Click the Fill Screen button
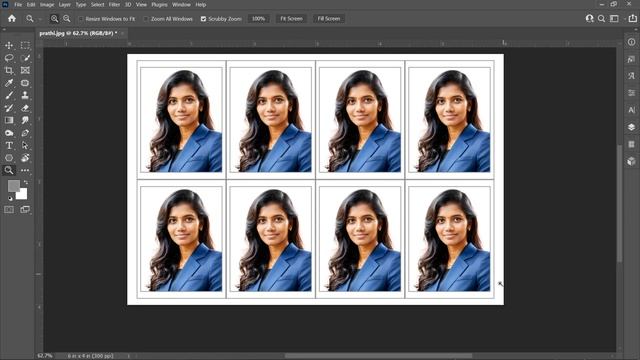 [329, 19]
